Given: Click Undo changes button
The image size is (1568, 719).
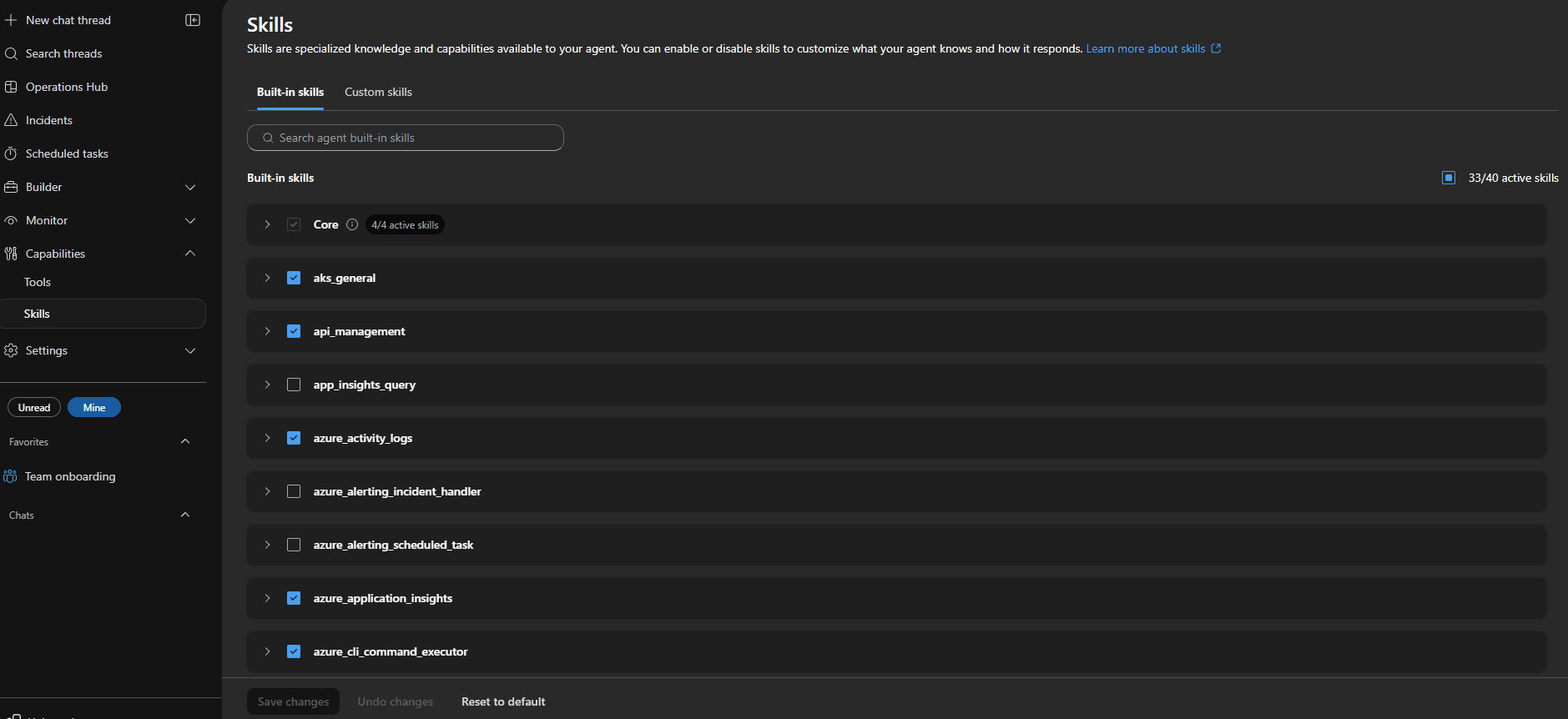Looking at the screenshot, I should point(396,701).
